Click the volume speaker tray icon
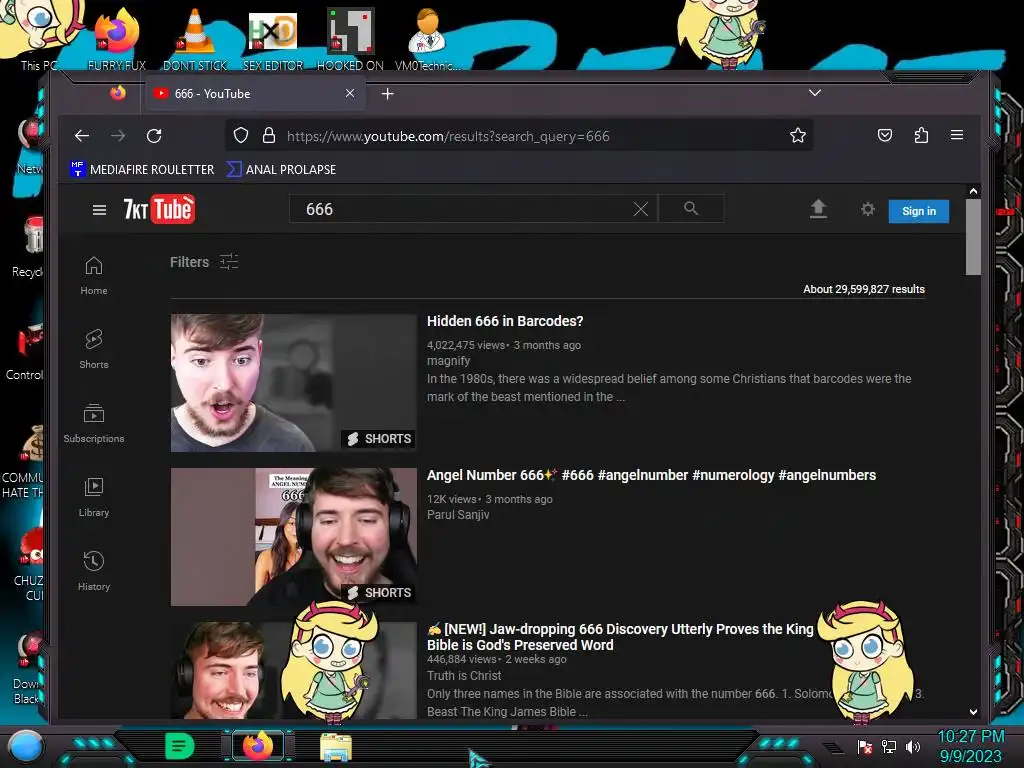 (x=913, y=746)
